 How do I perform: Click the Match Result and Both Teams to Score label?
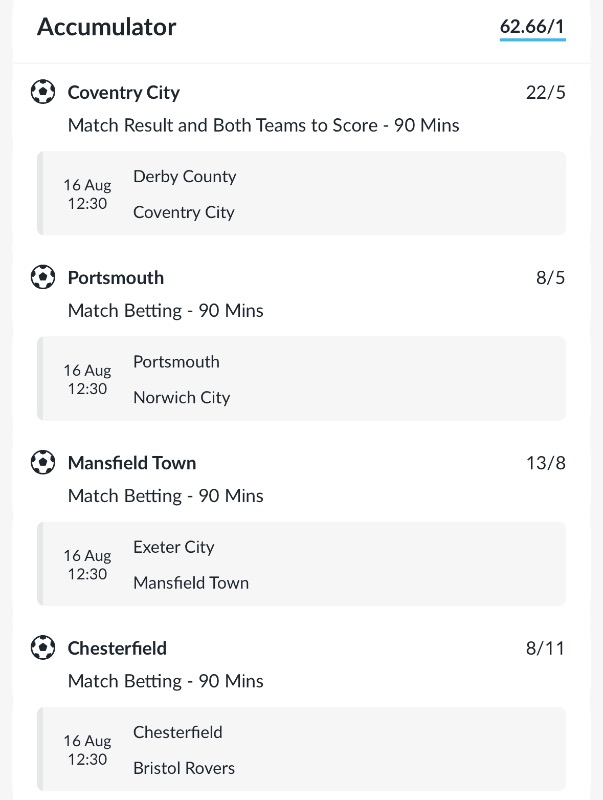click(x=263, y=126)
